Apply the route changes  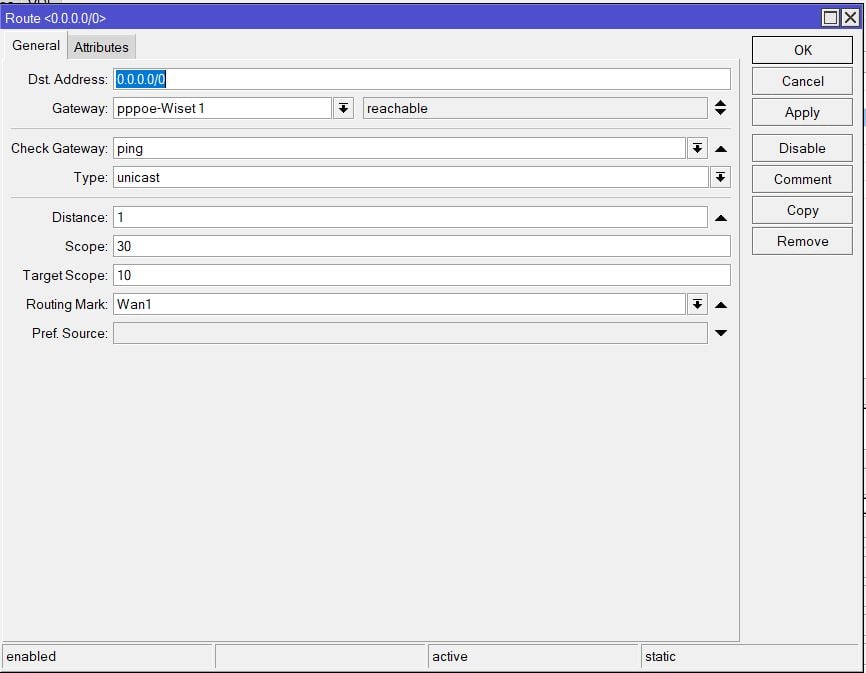[x=802, y=112]
